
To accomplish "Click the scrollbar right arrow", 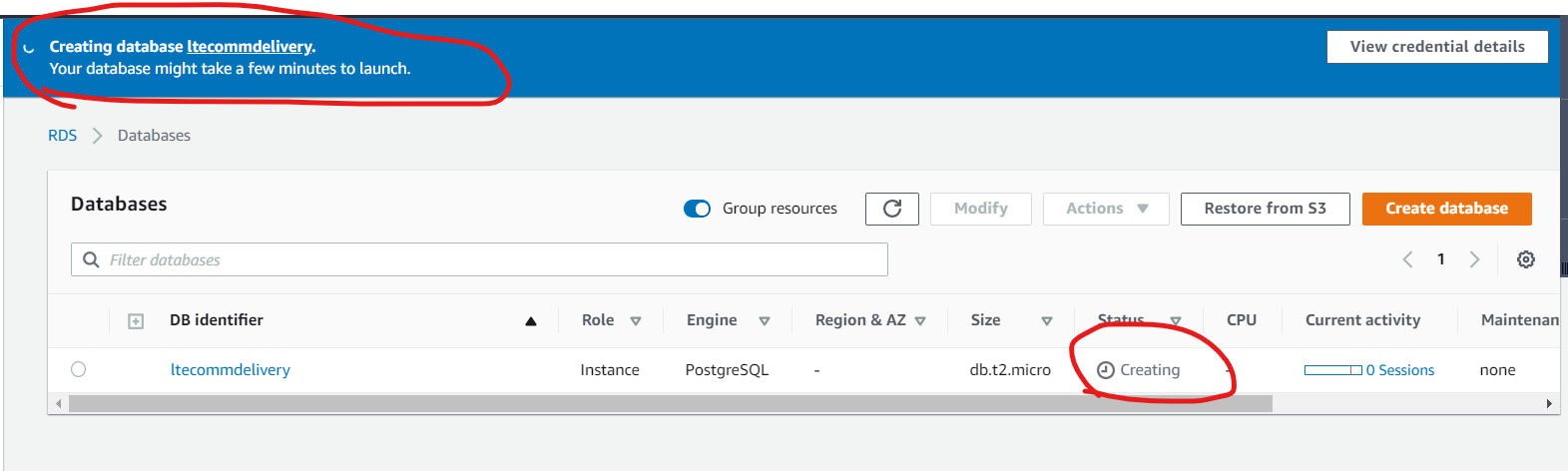I will click(1549, 404).
